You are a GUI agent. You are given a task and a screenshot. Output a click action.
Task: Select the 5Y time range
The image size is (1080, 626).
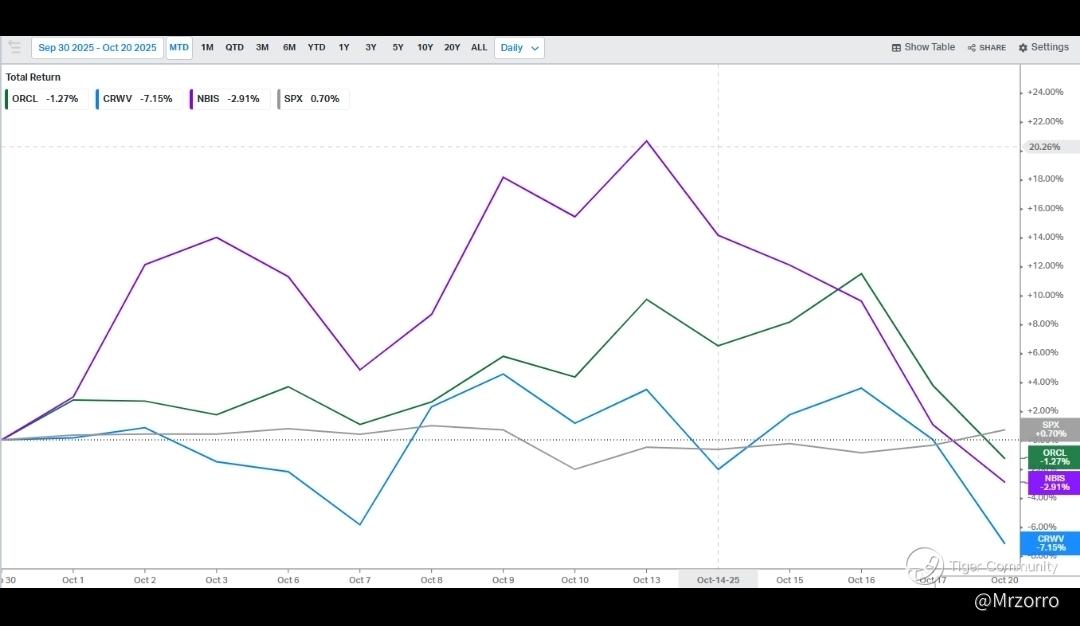click(x=398, y=48)
